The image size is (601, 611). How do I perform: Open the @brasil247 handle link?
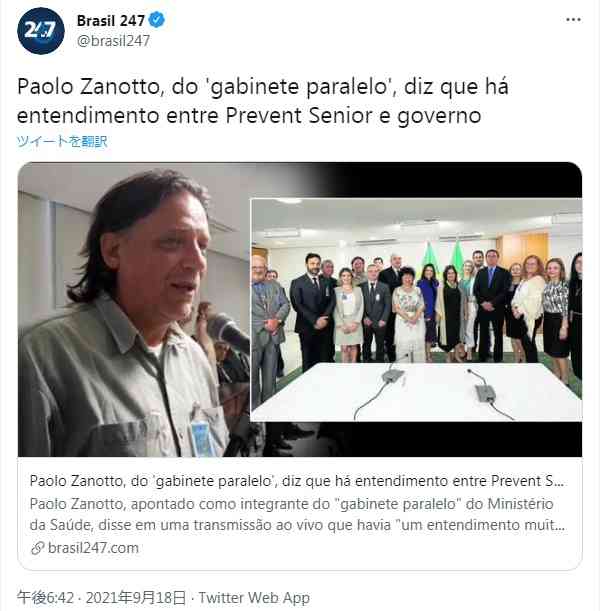pos(113,41)
